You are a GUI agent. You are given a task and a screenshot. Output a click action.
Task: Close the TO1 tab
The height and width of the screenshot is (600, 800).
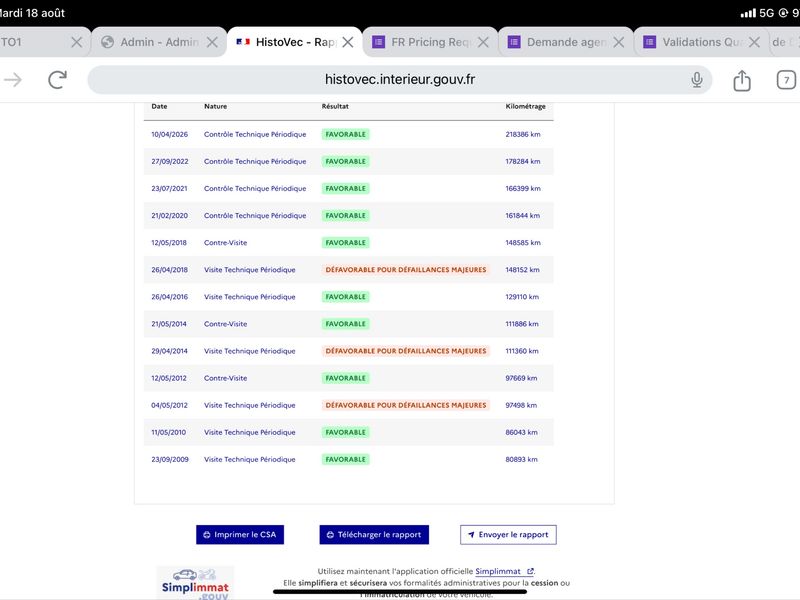coord(77,42)
